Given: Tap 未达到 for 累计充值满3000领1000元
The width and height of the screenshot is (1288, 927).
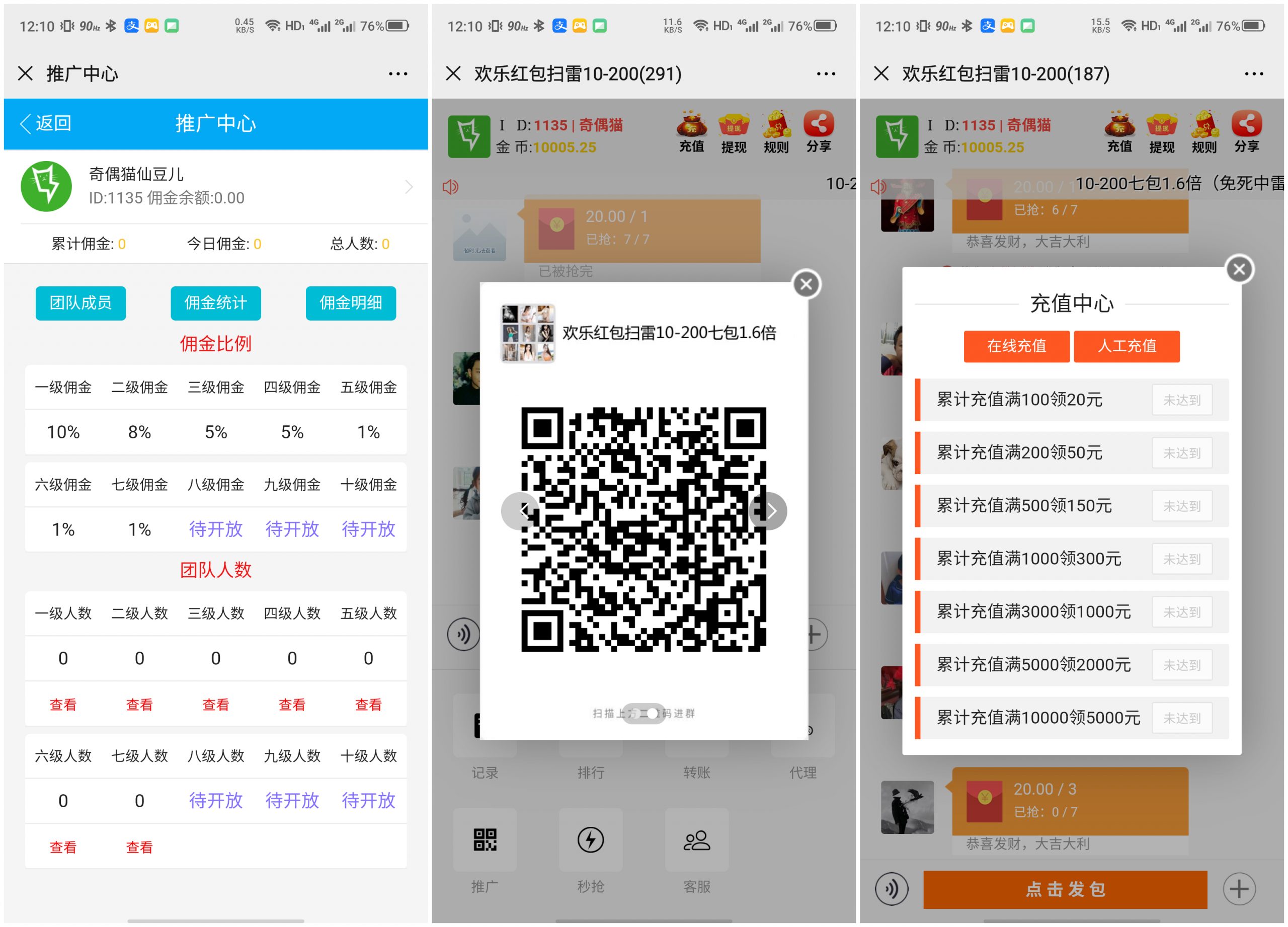Looking at the screenshot, I should pyautogui.click(x=1182, y=612).
